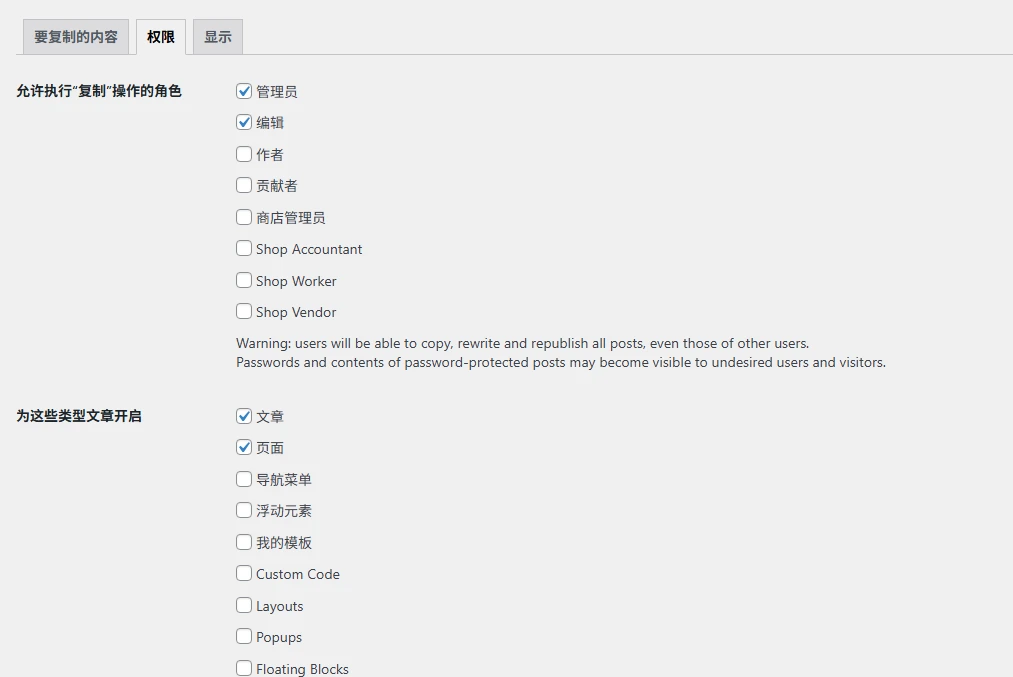The image size is (1013, 677).
Task: Enable the 导航菜单 post type checkbox
Action: pyautogui.click(x=244, y=479)
